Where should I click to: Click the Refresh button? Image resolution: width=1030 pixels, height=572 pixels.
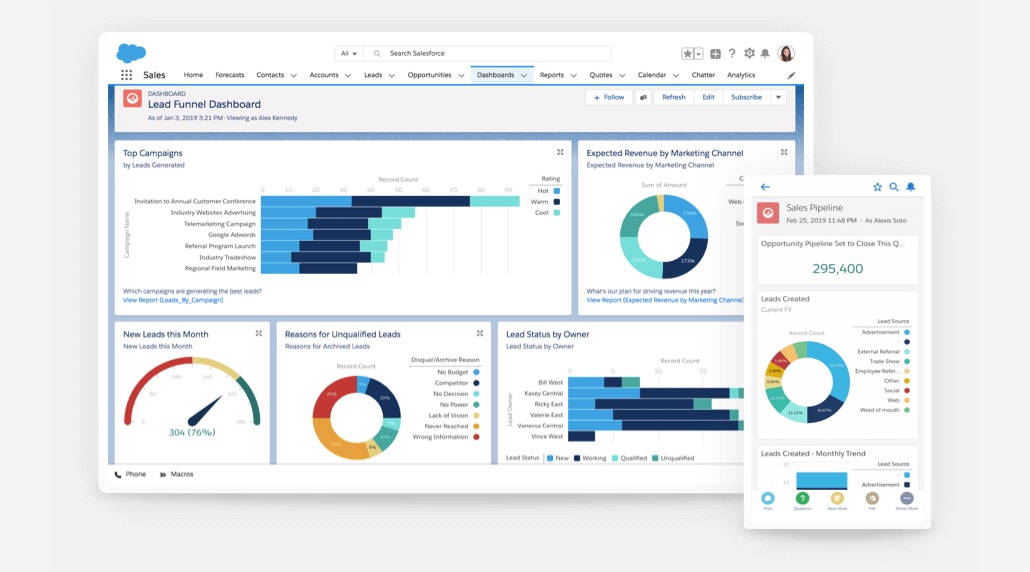pyautogui.click(x=673, y=97)
